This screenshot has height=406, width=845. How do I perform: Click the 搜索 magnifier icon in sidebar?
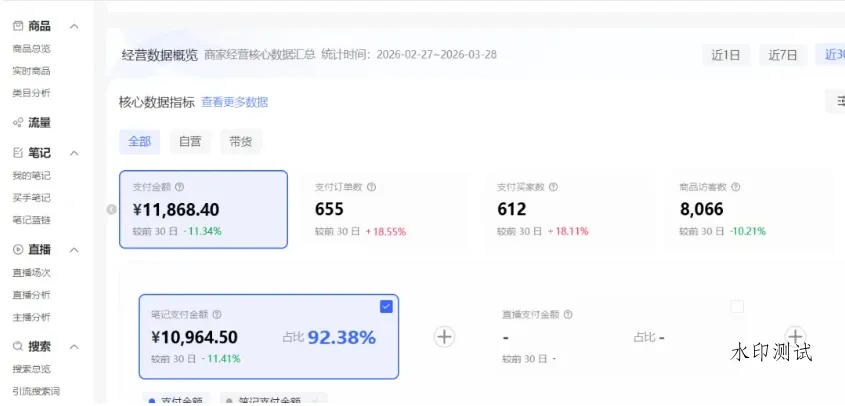[x=18, y=346]
